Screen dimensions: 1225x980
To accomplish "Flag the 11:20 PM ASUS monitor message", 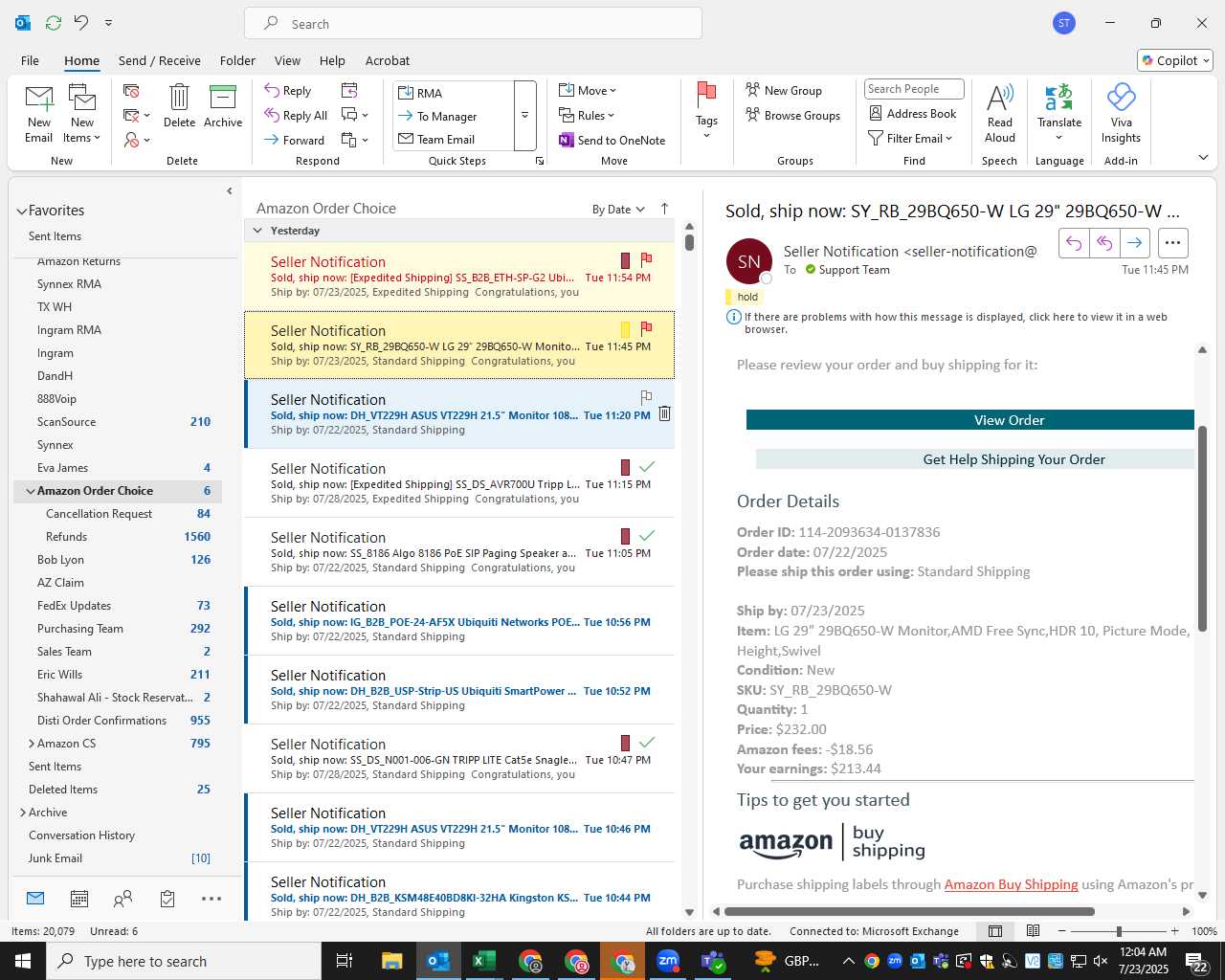I will coord(646,396).
